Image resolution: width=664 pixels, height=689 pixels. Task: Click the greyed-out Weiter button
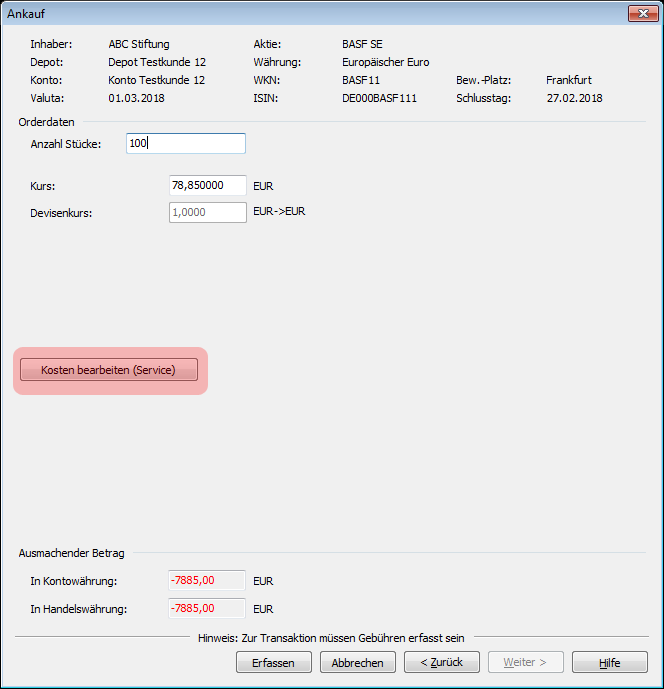click(525, 662)
